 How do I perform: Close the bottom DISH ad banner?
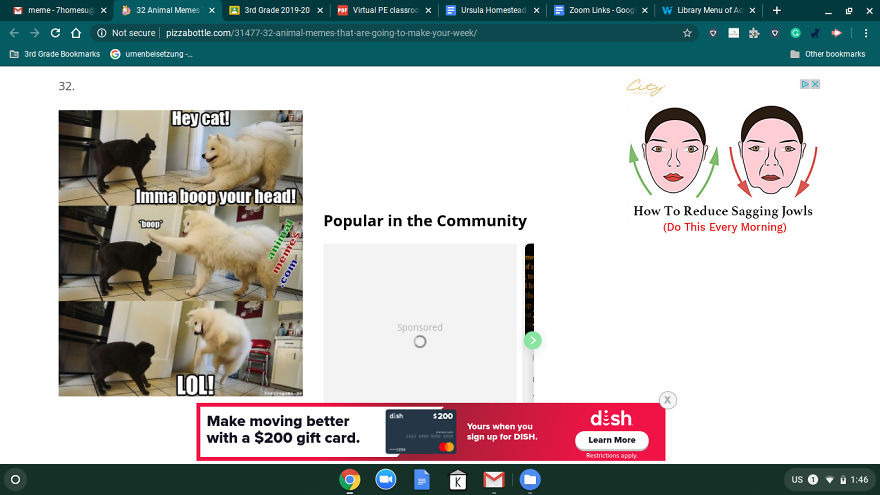point(668,400)
